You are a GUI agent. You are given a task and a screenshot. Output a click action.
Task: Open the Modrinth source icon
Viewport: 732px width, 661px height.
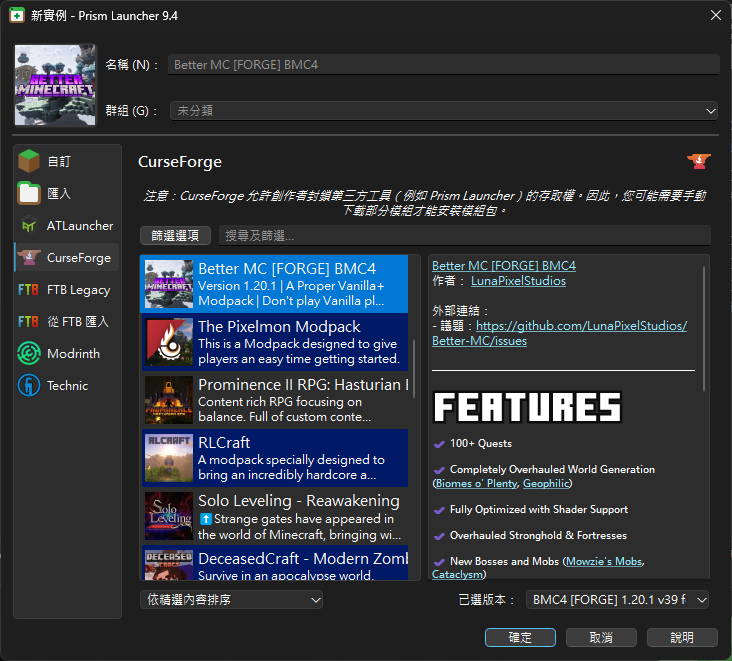[x=30, y=354]
